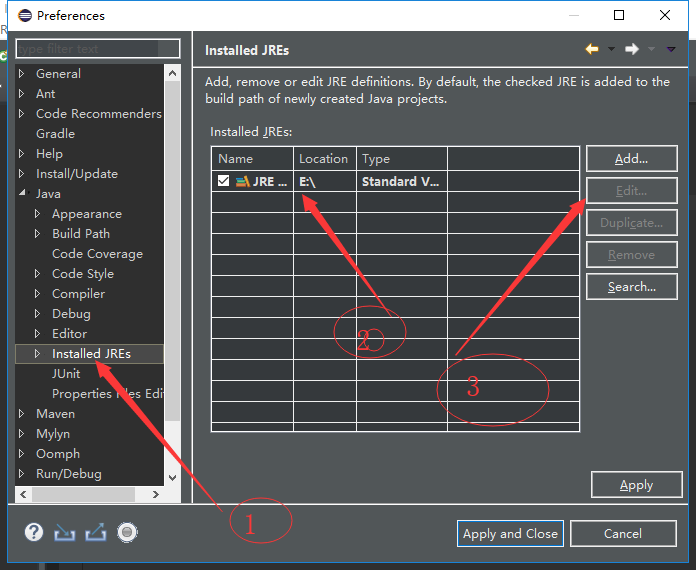Image resolution: width=696 pixels, height=570 pixels.
Task: Open the forward history dropdown arrow
Action: click(x=651, y=49)
